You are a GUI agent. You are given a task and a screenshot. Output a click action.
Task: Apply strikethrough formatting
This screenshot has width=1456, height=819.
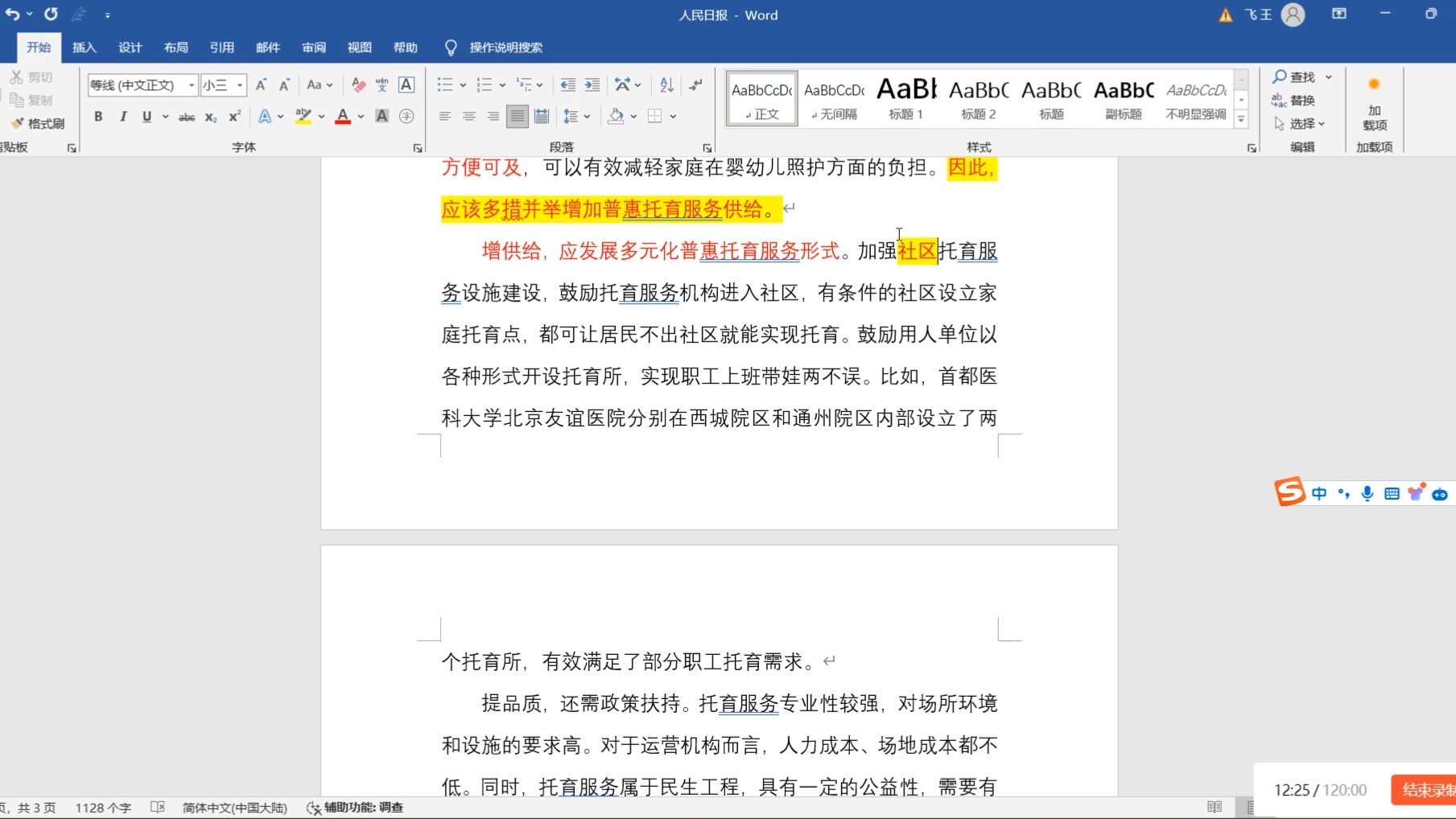point(187,117)
